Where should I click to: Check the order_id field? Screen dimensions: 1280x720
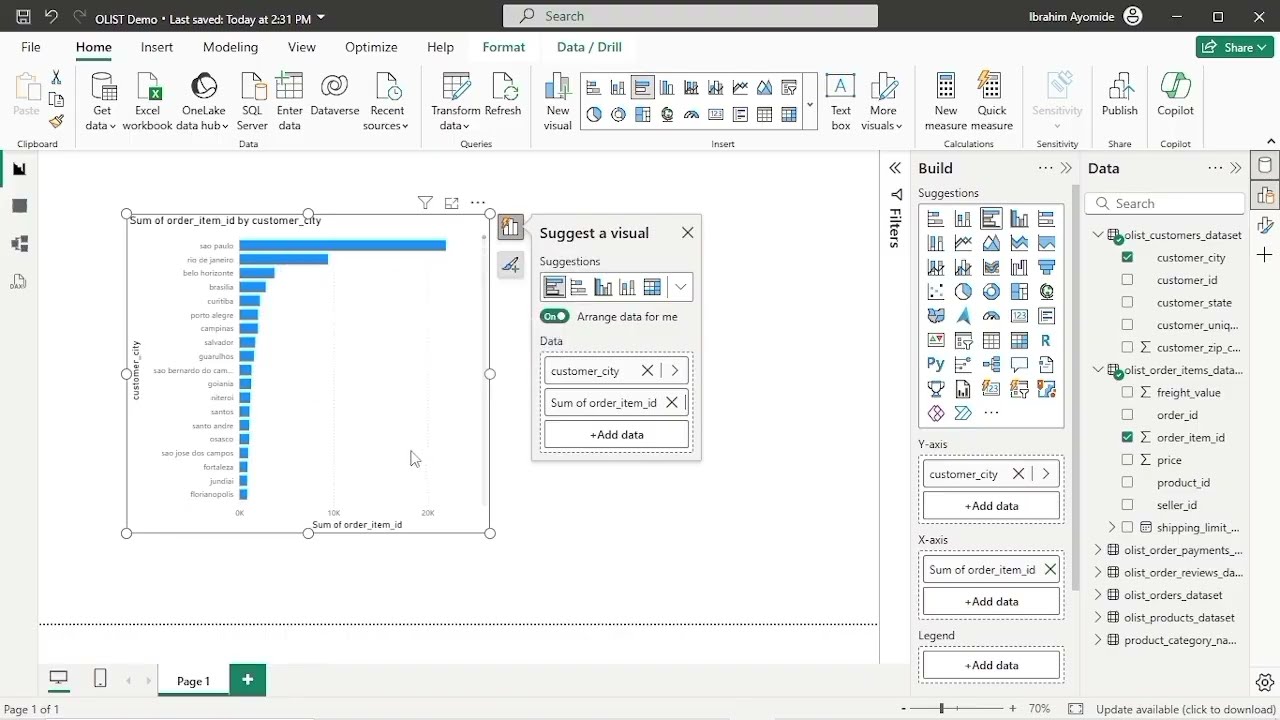coord(1127,415)
